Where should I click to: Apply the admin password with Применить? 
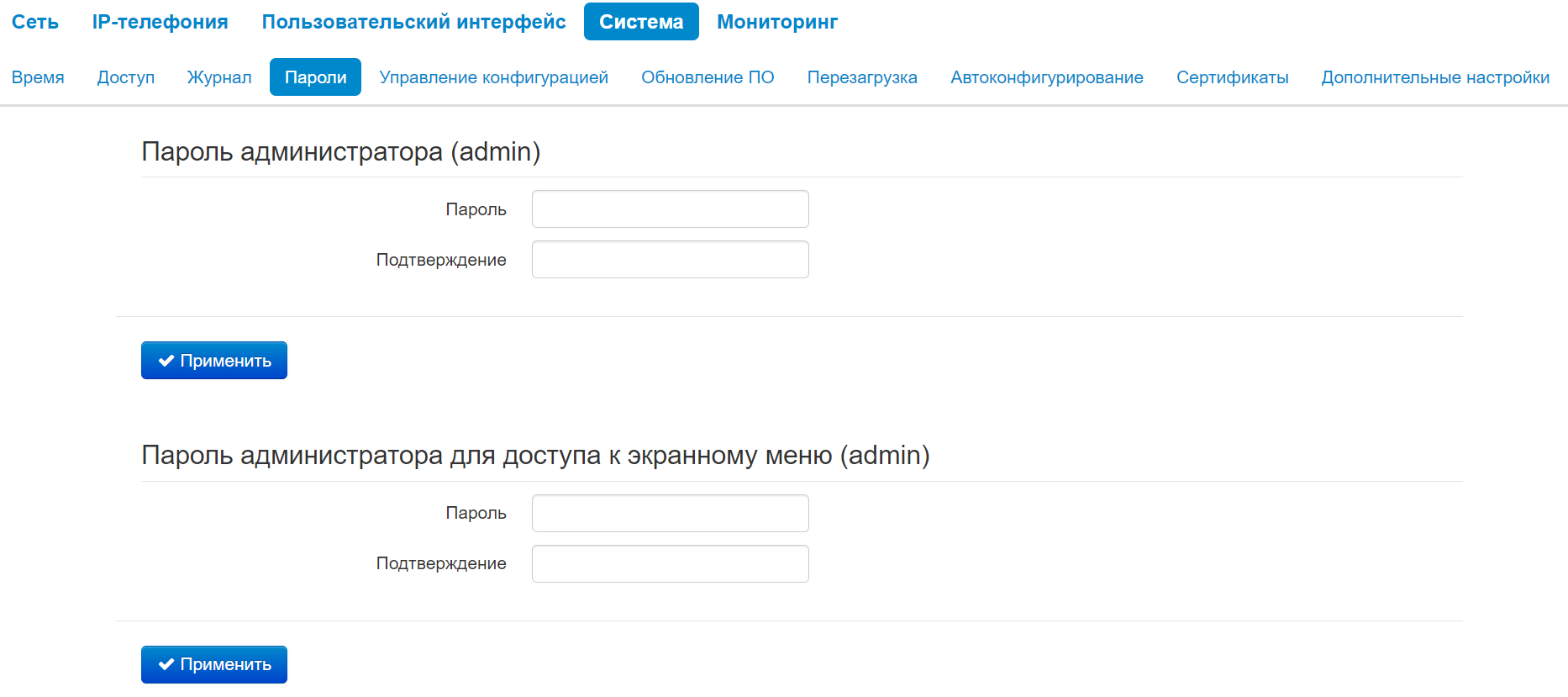pos(214,361)
